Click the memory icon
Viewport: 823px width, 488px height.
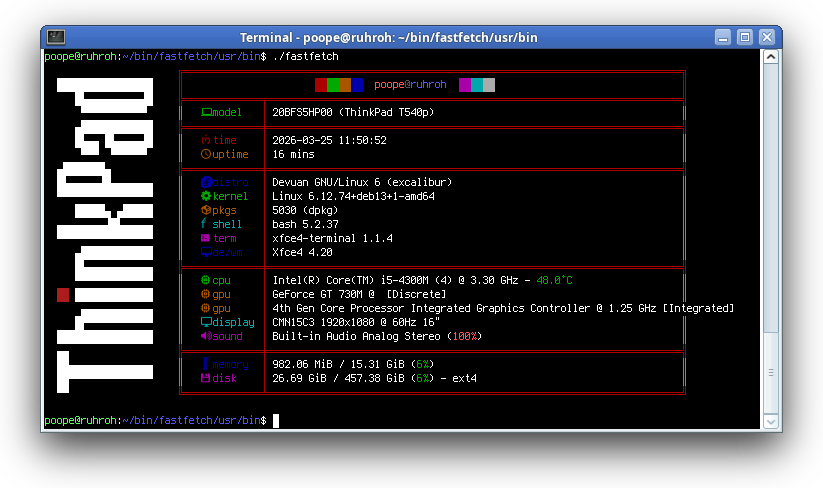206,364
